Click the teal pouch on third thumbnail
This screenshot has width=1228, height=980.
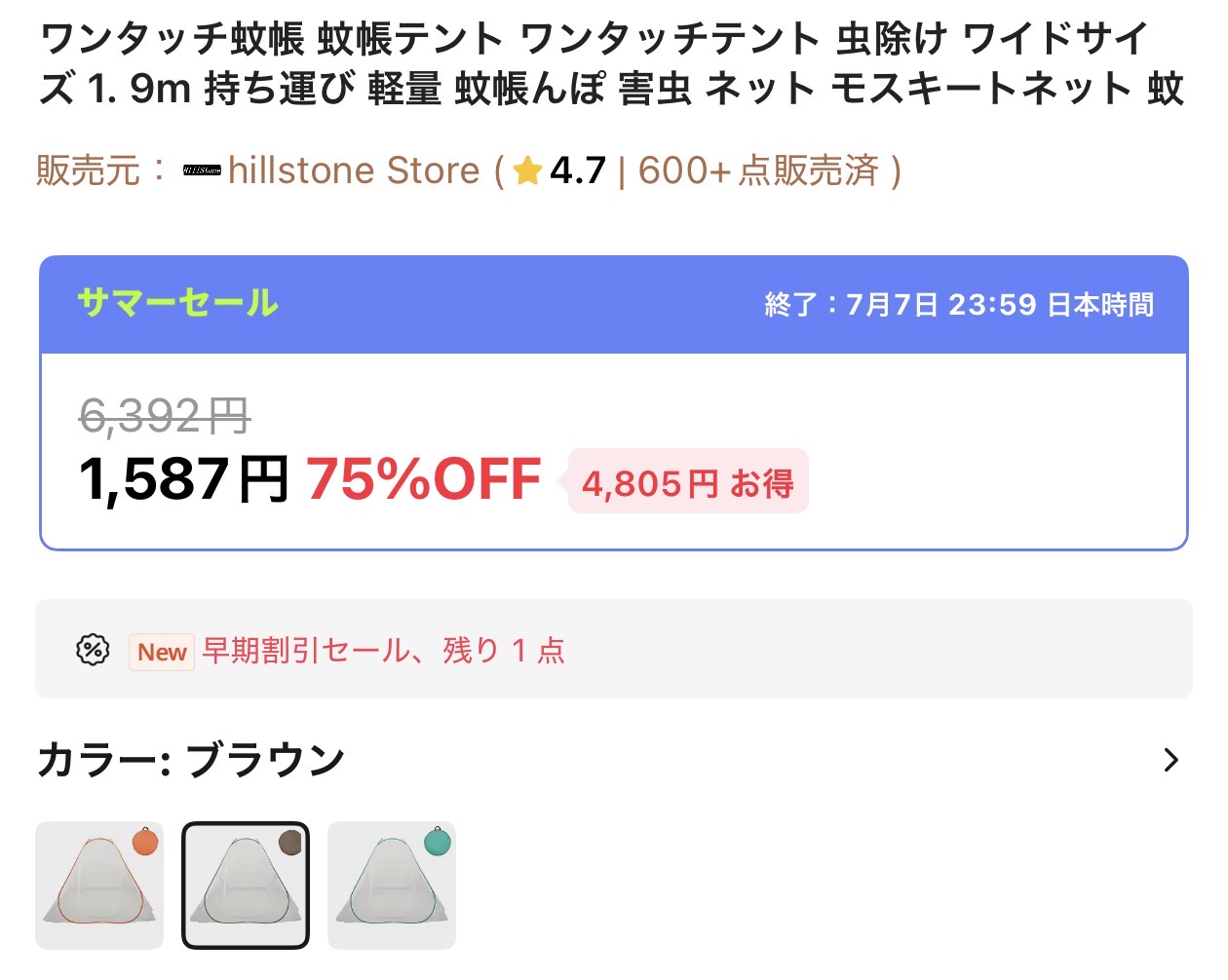point(438,842)
